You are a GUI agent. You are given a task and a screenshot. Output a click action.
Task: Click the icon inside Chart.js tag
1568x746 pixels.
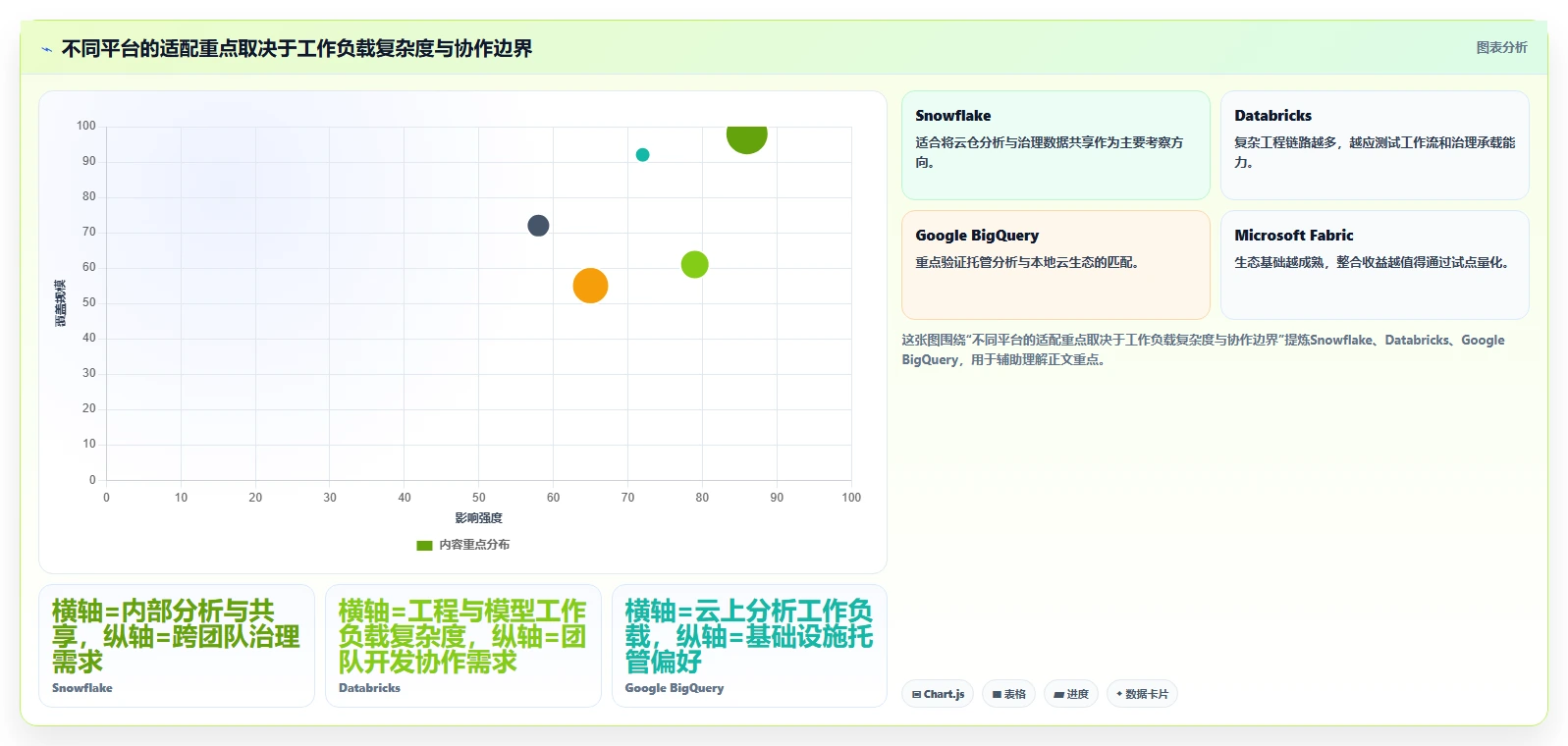(x=916, y=694)
